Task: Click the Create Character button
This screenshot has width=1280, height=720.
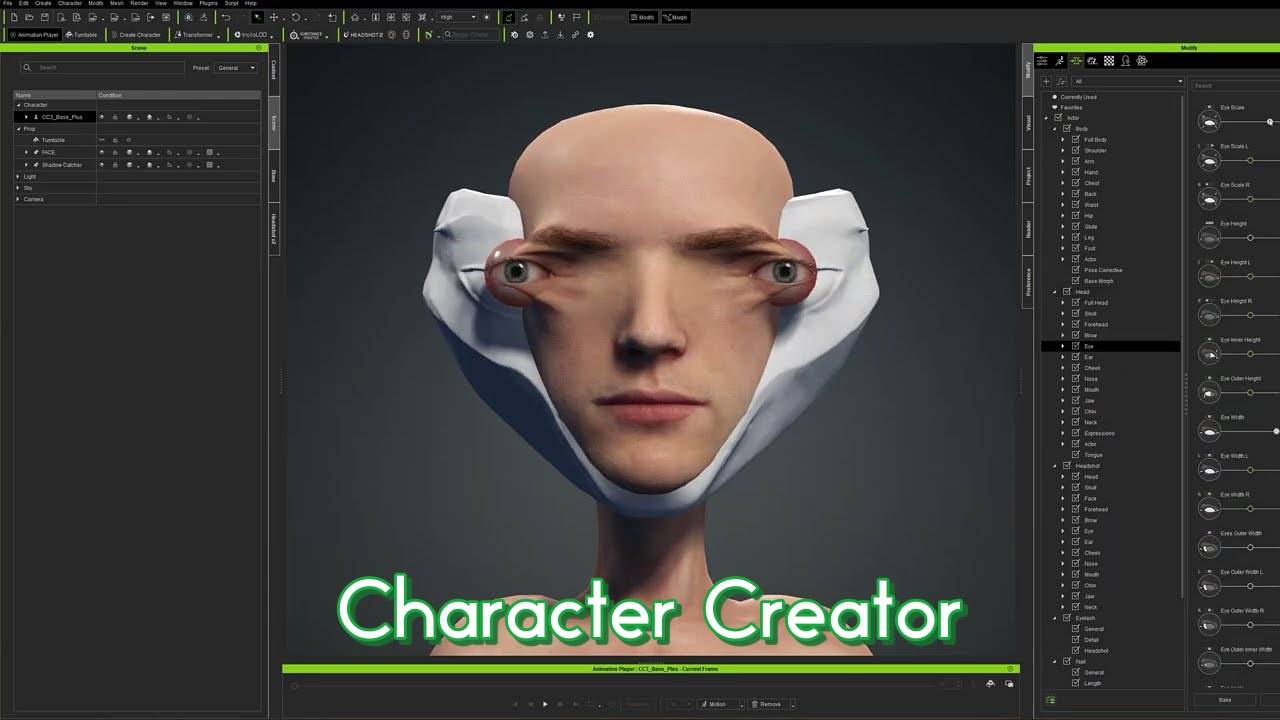Action: (137, 35)
